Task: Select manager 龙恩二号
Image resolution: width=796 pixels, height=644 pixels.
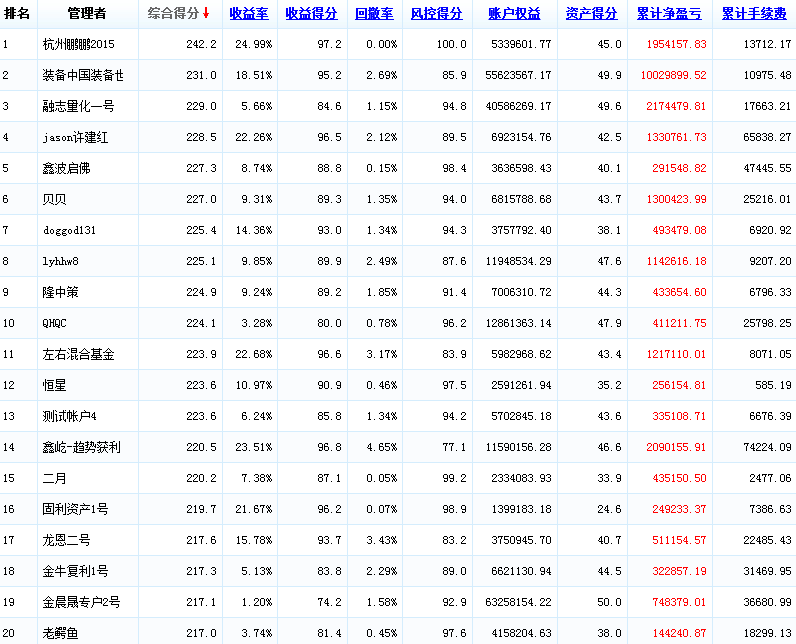Action: pos(66,540)
